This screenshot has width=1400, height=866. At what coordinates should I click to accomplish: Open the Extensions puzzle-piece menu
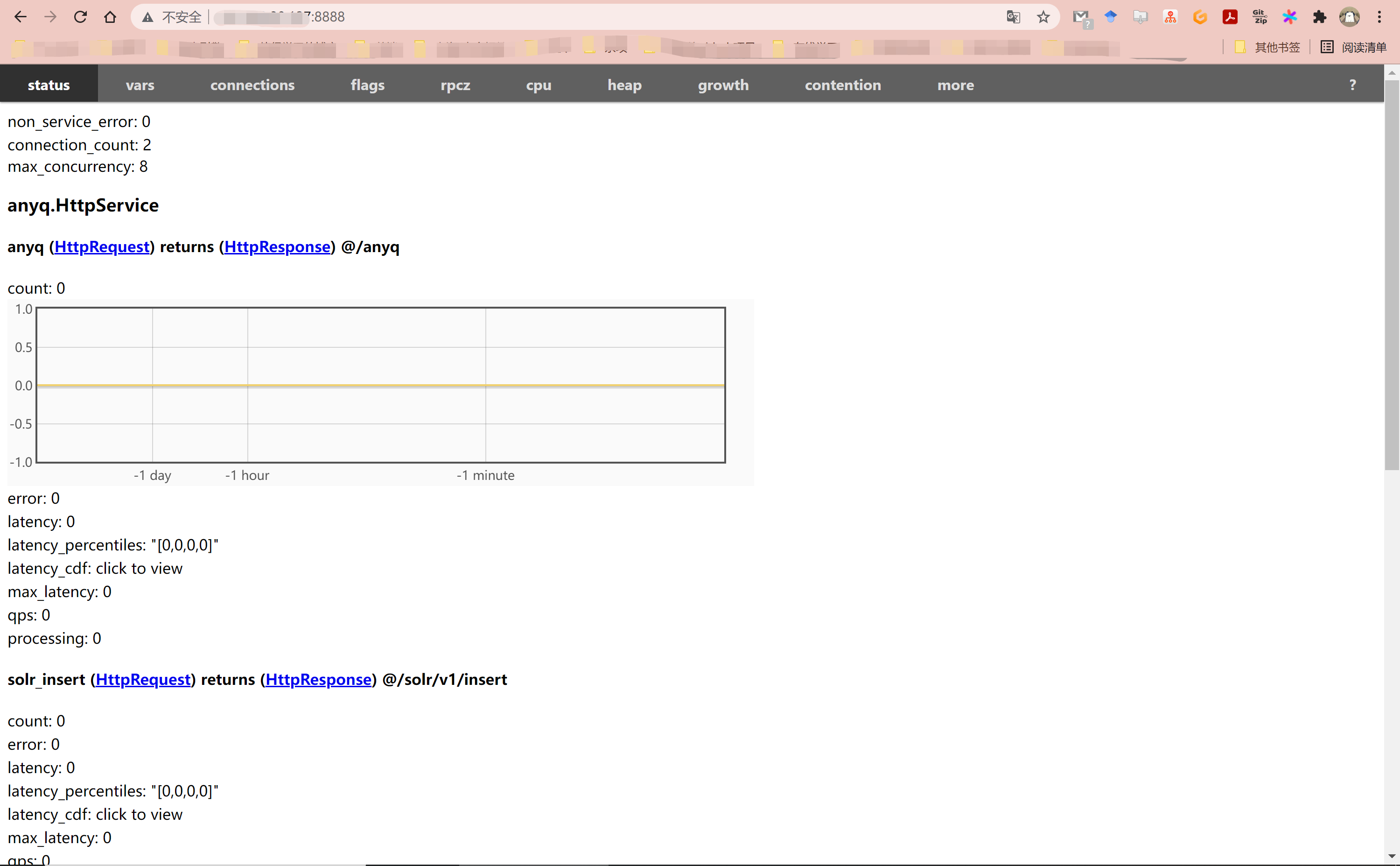point(1319,17)
